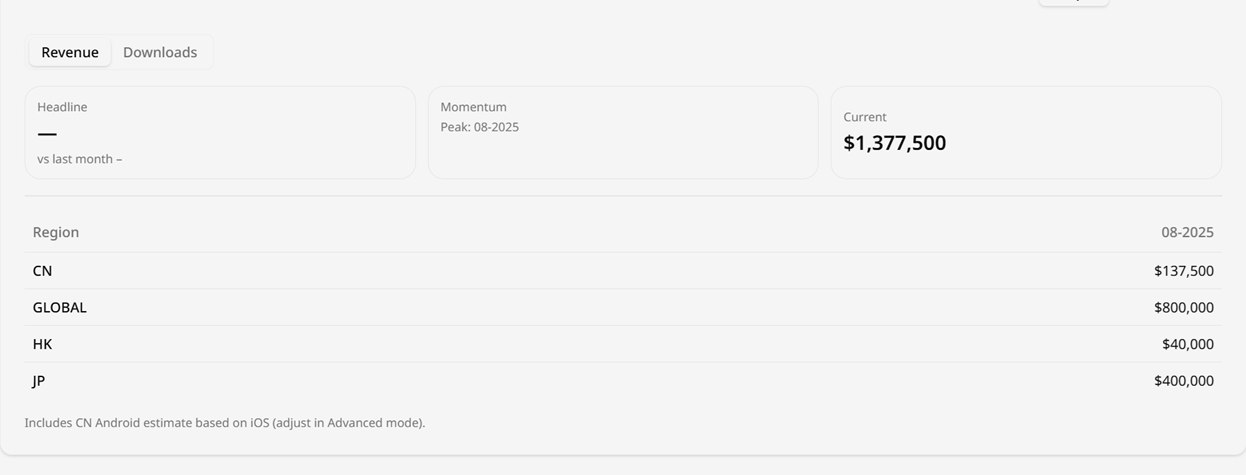1246x475 pixels.
Task: Click the 08-2025 column header
Action: (x=1187, y=232)
